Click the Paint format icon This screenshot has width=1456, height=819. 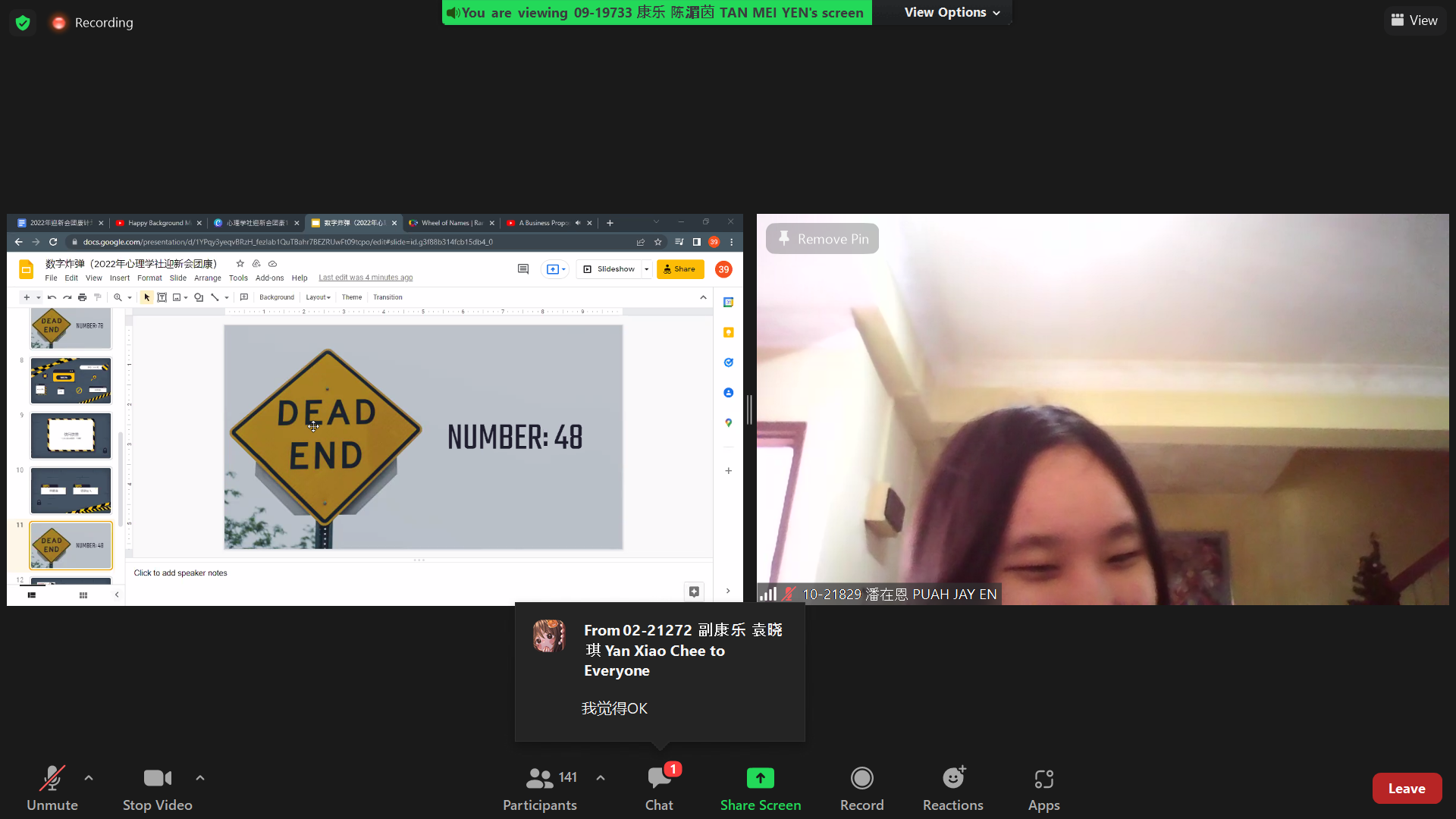point(97,297)
